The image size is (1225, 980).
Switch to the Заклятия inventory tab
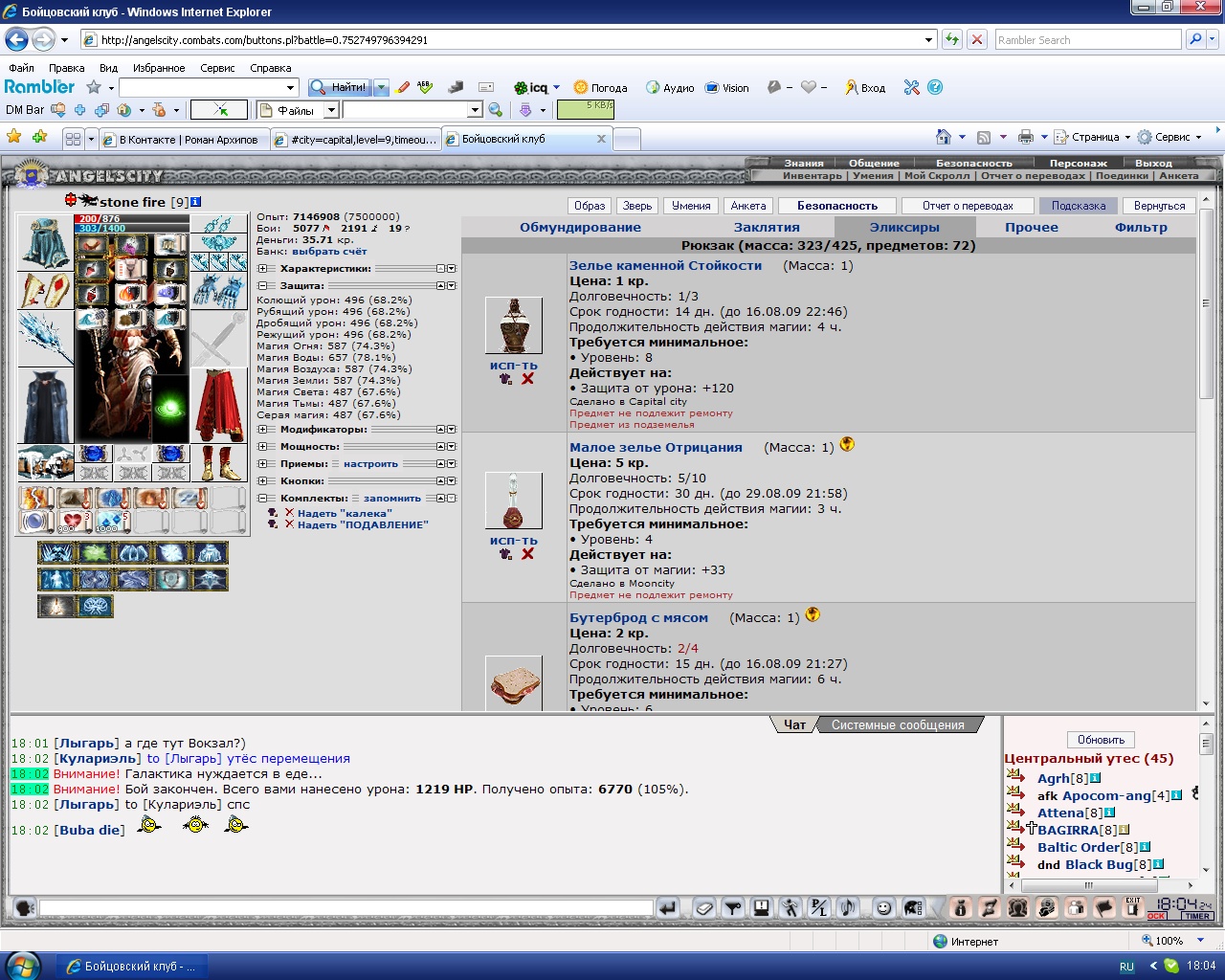click(x=767, y=228)
